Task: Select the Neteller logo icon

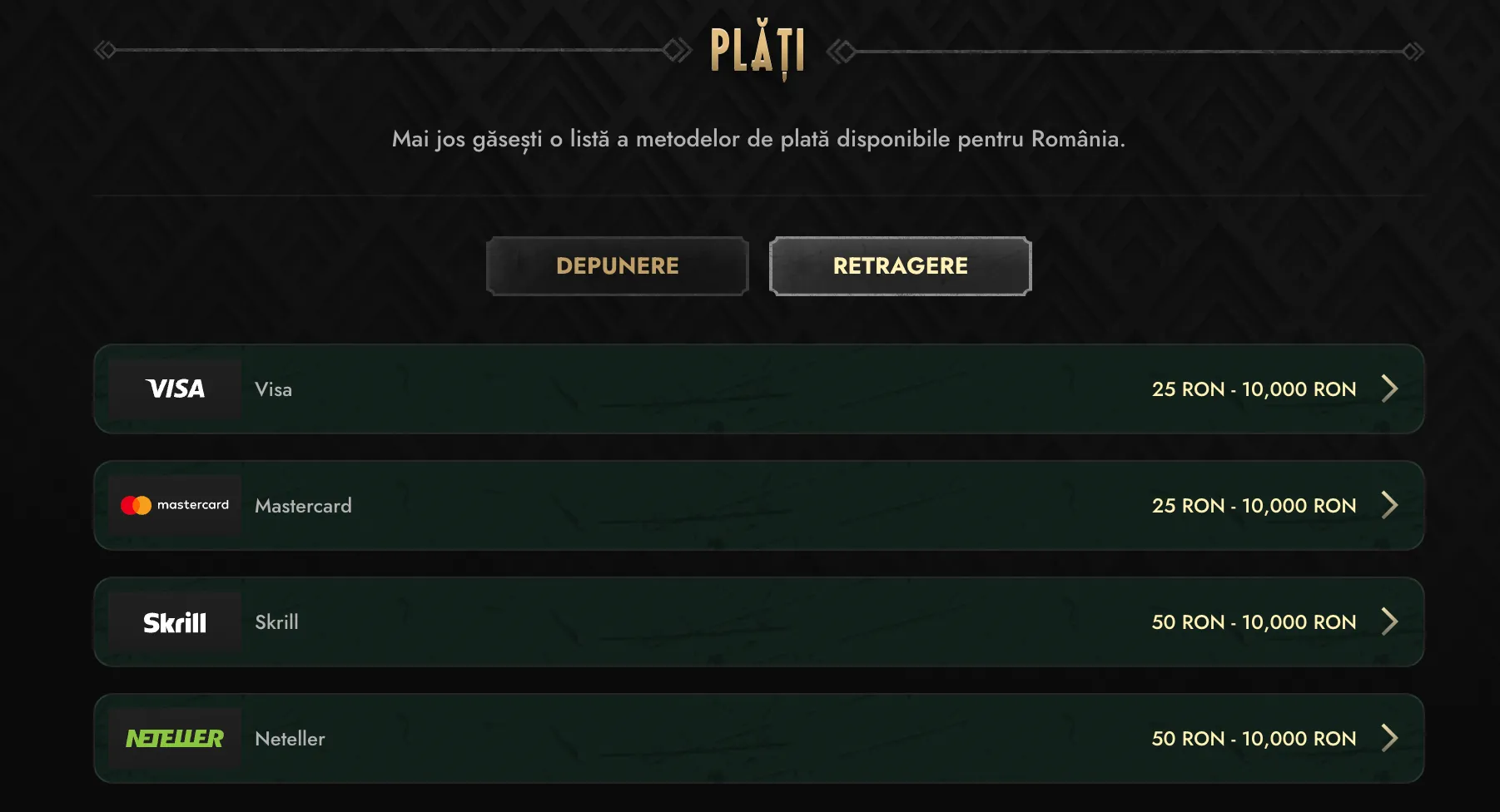Action: [174, 738]
